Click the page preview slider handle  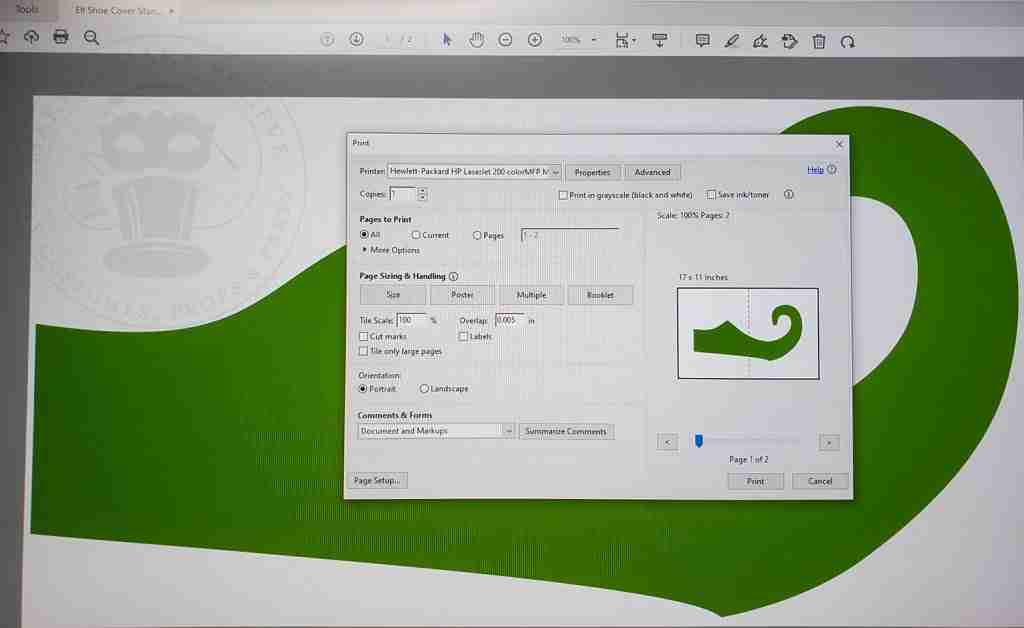pyautogui.click(x=699, y=441)
